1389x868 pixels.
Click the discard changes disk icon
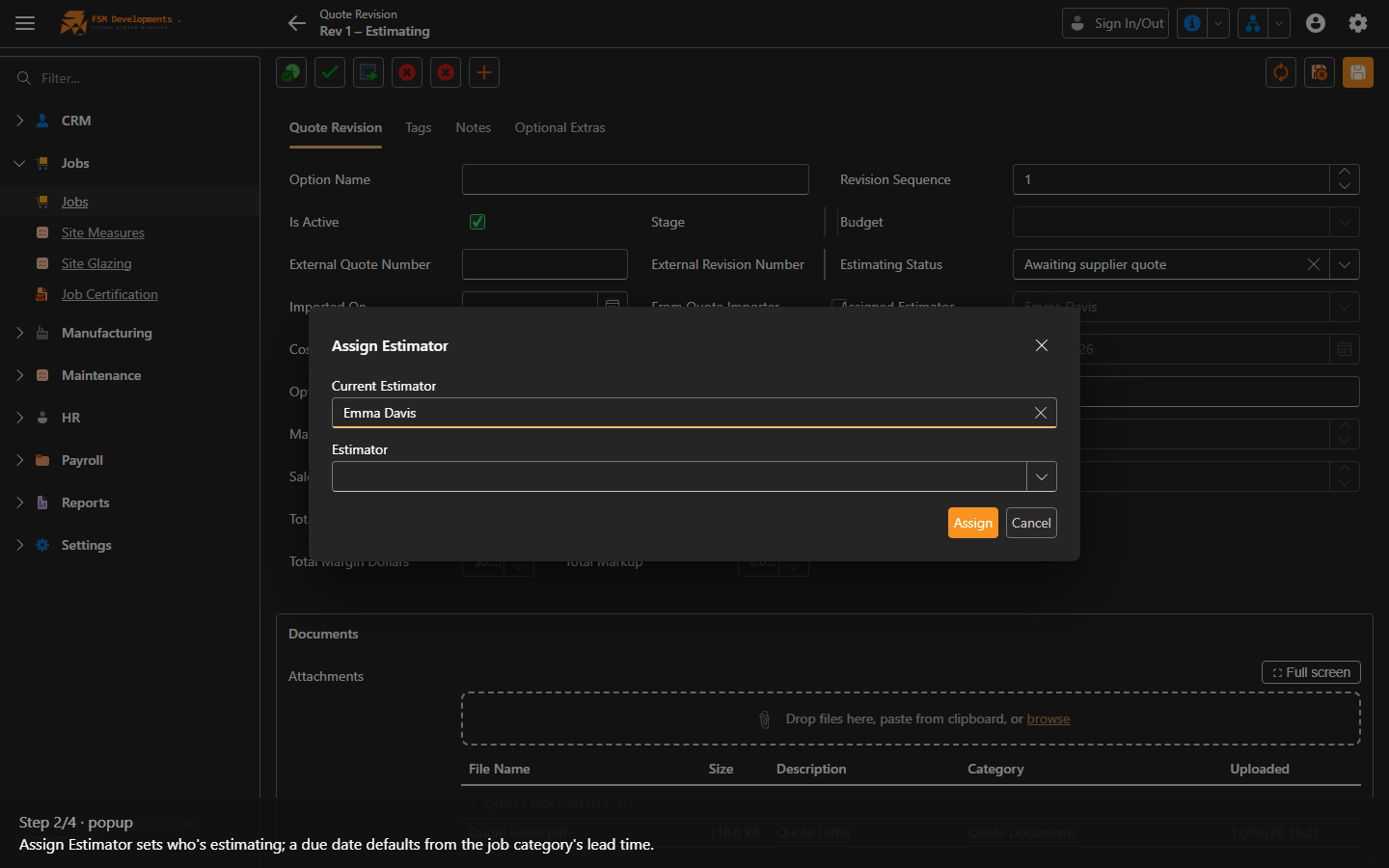(x=1320, y=72)
